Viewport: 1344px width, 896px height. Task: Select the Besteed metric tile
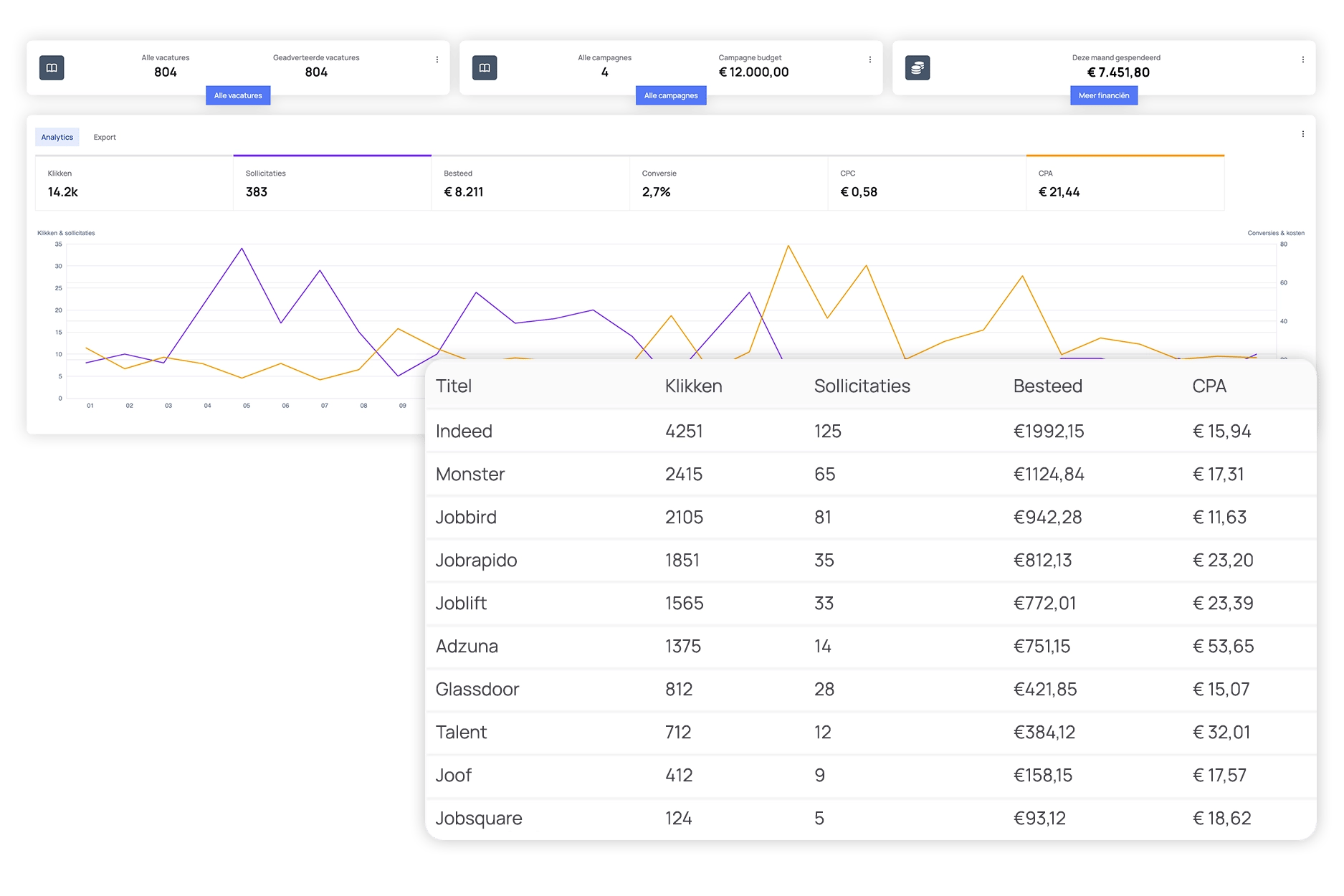tap(530, 184)
